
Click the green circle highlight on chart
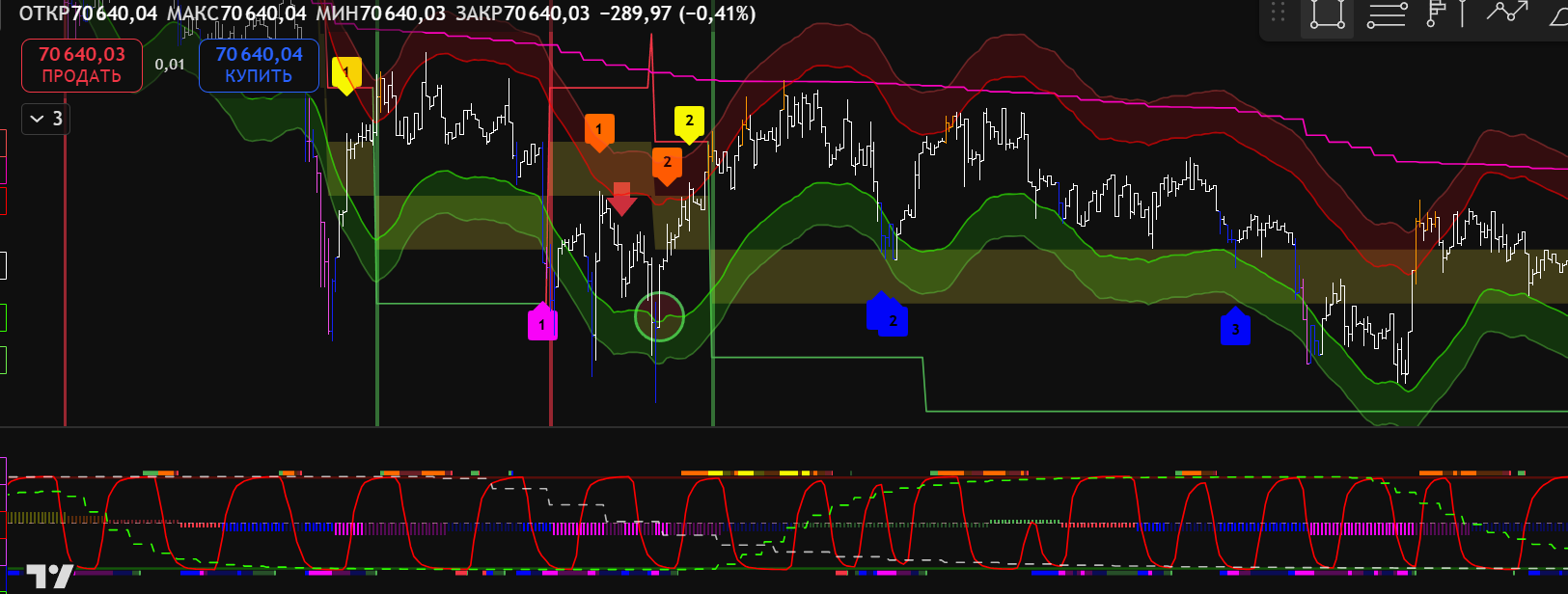[659, 316]
